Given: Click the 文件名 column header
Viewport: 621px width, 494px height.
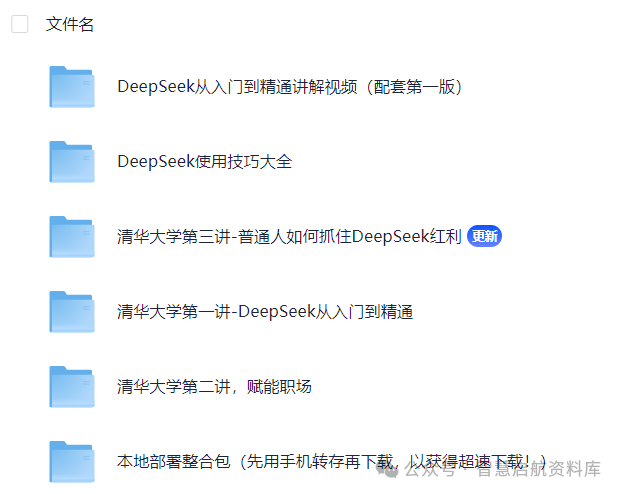Looking at the screenshot, I should pos(70,24).
